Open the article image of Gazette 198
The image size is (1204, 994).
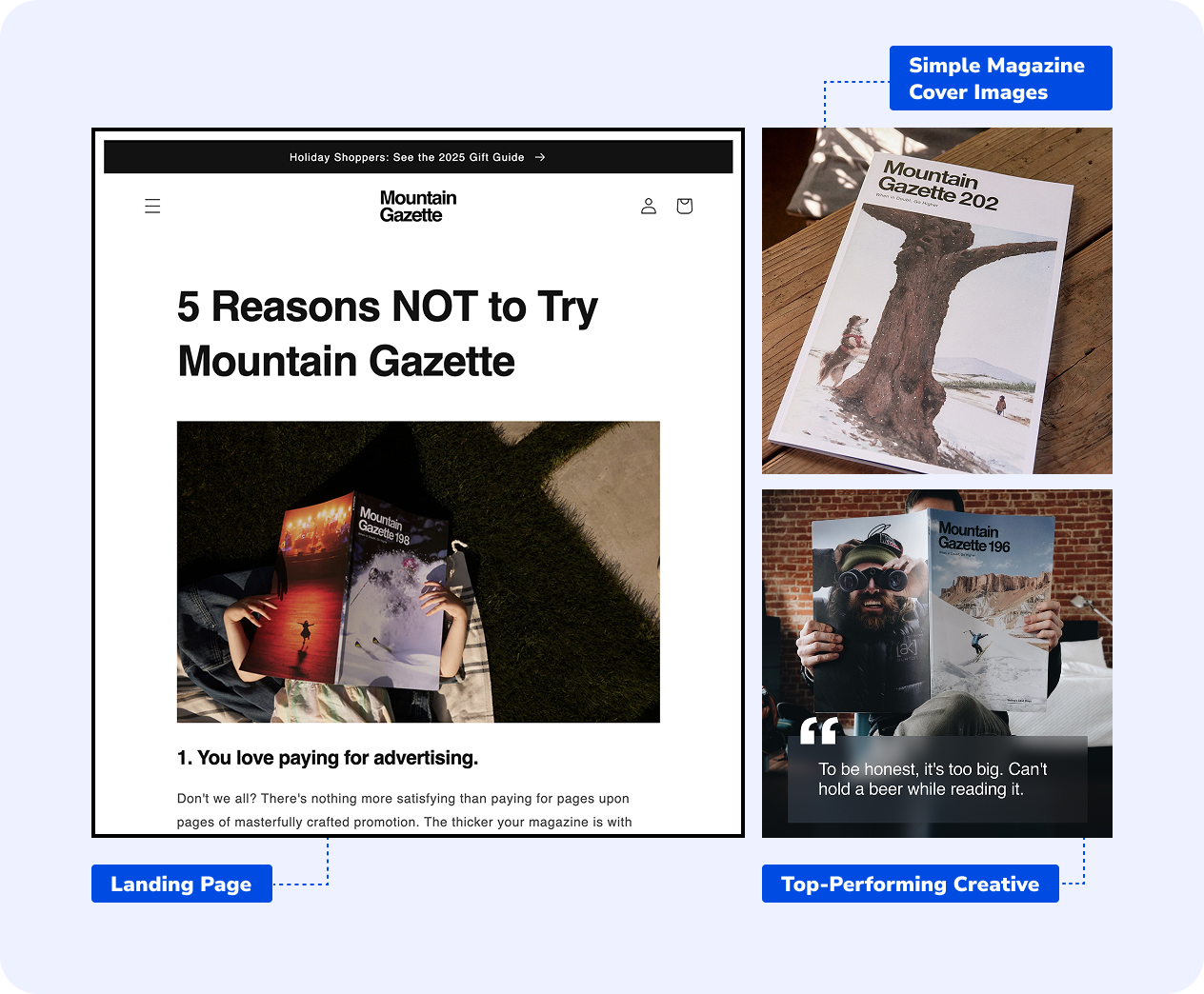[418, 571]
